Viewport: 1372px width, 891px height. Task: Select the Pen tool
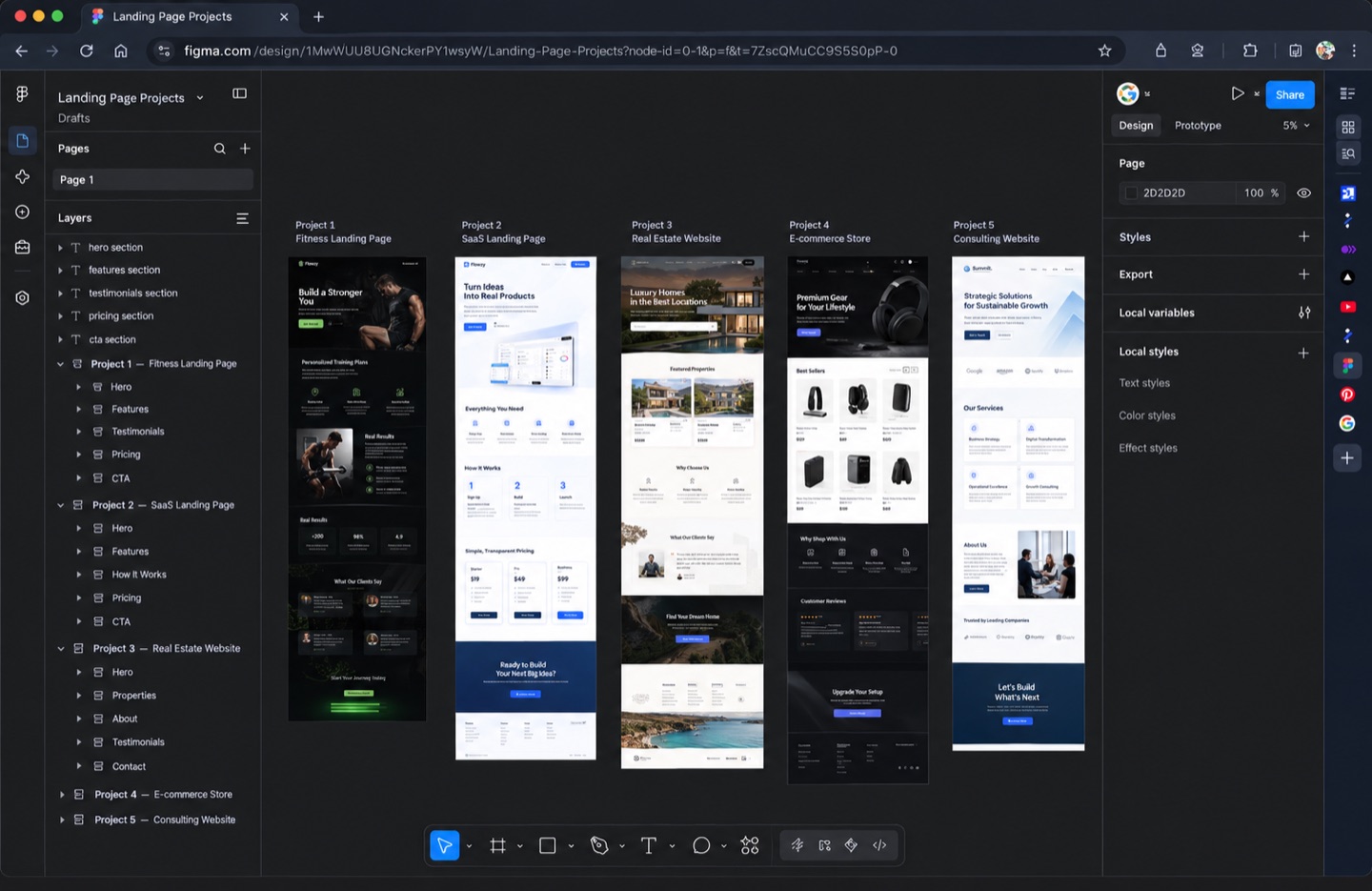click(x=599, y=845)
